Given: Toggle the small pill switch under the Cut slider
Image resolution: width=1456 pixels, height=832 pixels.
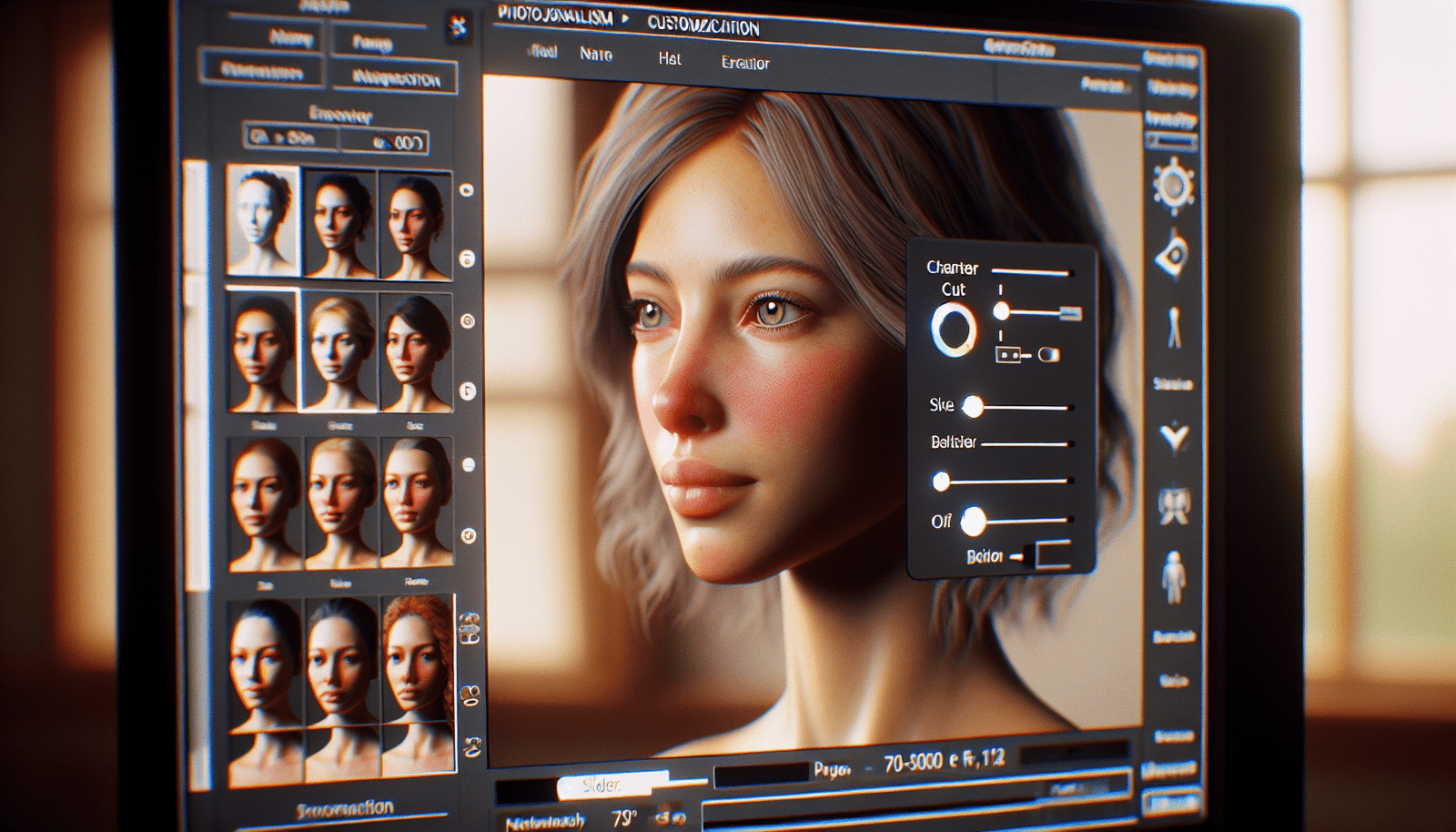Looking at the screenshot, I should tap(1048, 354).
